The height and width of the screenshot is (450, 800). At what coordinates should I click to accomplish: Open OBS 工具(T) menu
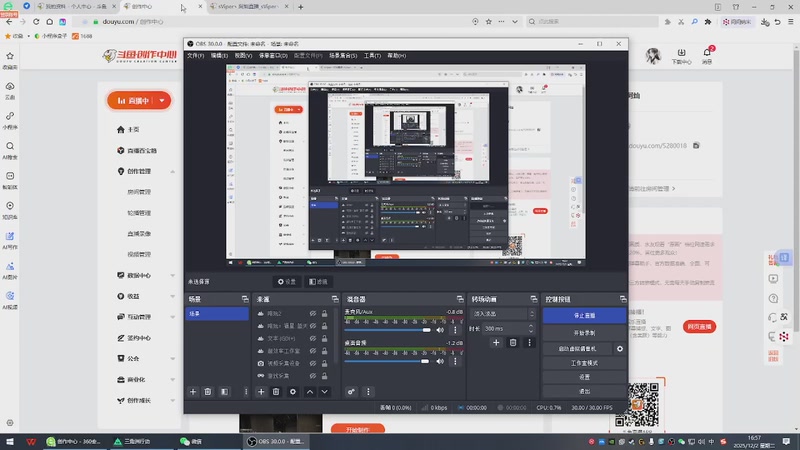point(372,56)
